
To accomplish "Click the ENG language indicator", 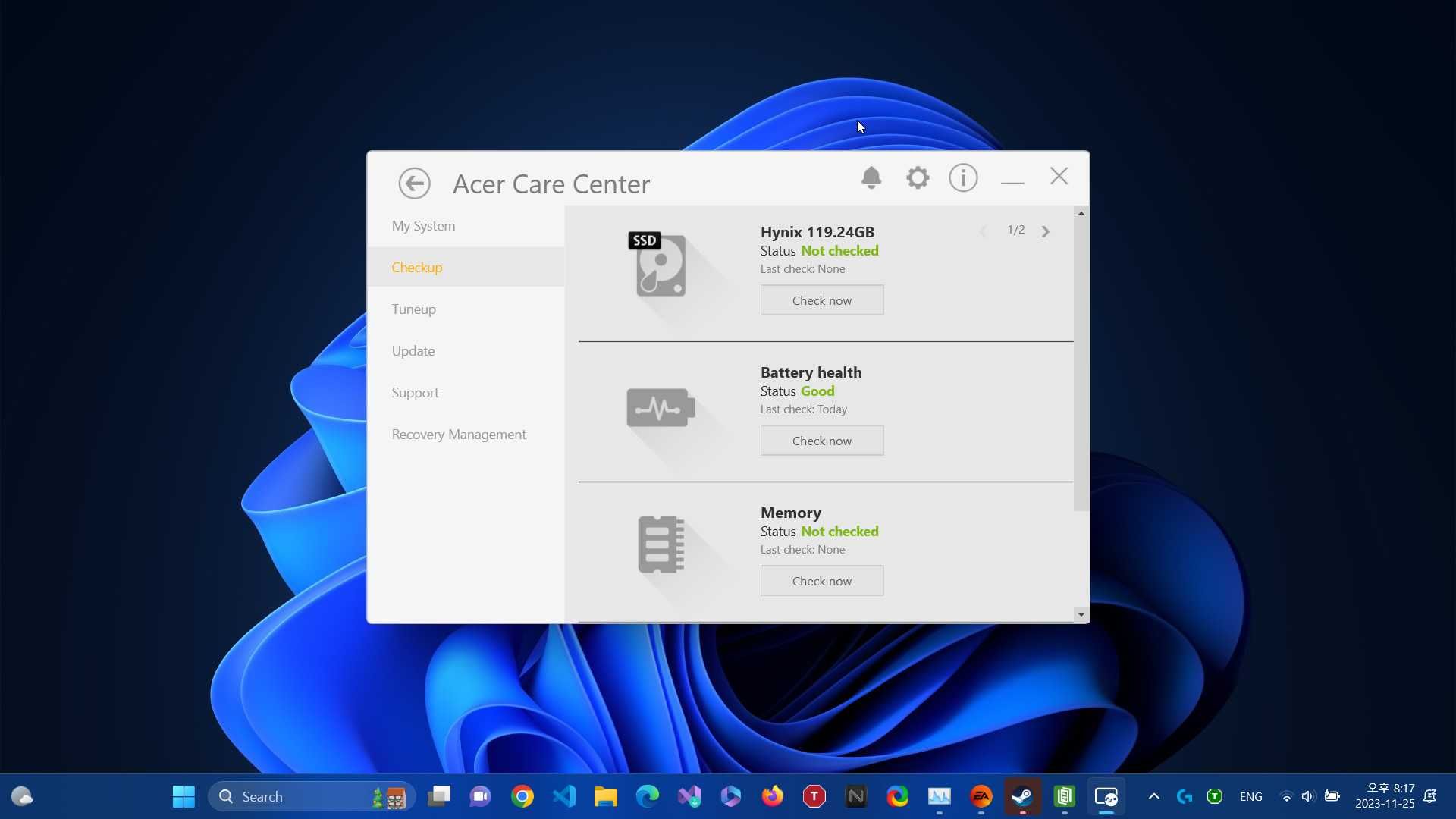I will [1251, 796].
